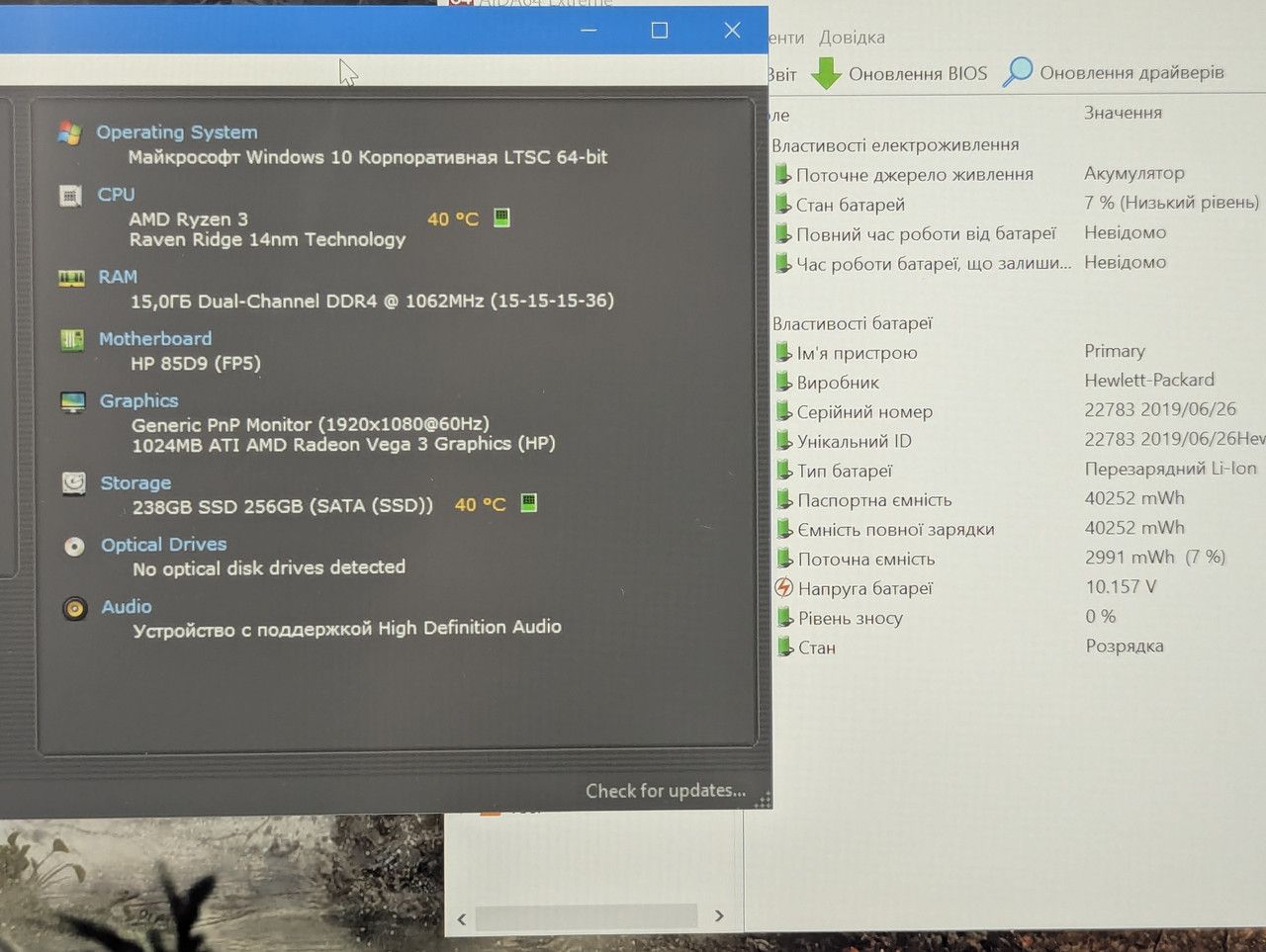Maximize the Speccy window

pos(660,31)
